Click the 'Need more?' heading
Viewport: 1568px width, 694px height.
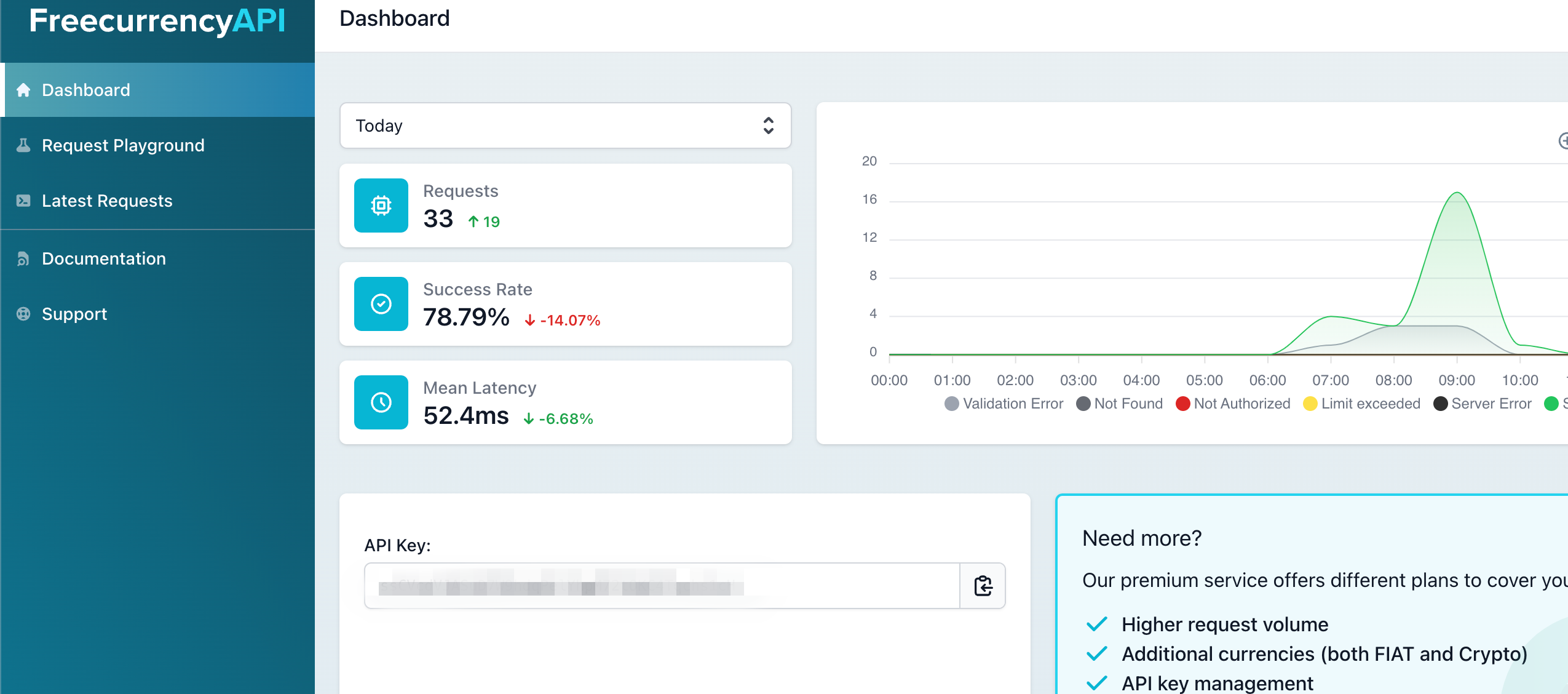[x=1142, y=538]
